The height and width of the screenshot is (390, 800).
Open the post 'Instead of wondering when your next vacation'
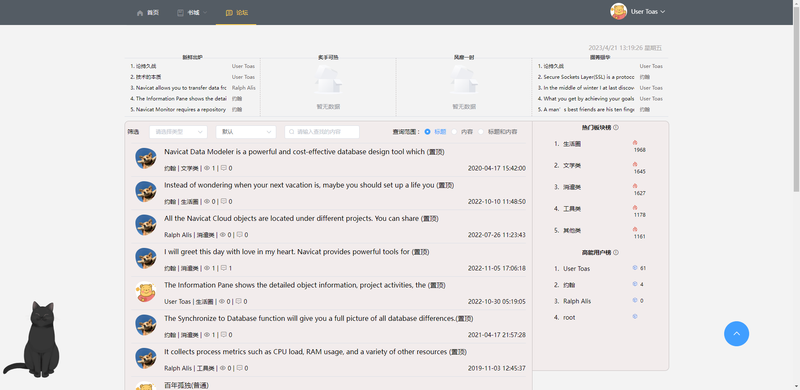coord(309,185)
